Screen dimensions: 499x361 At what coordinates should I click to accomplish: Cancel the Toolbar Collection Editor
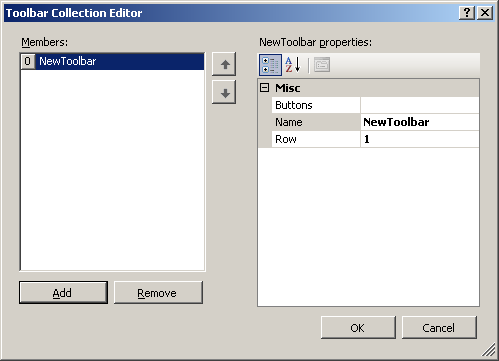click(439, 328)
